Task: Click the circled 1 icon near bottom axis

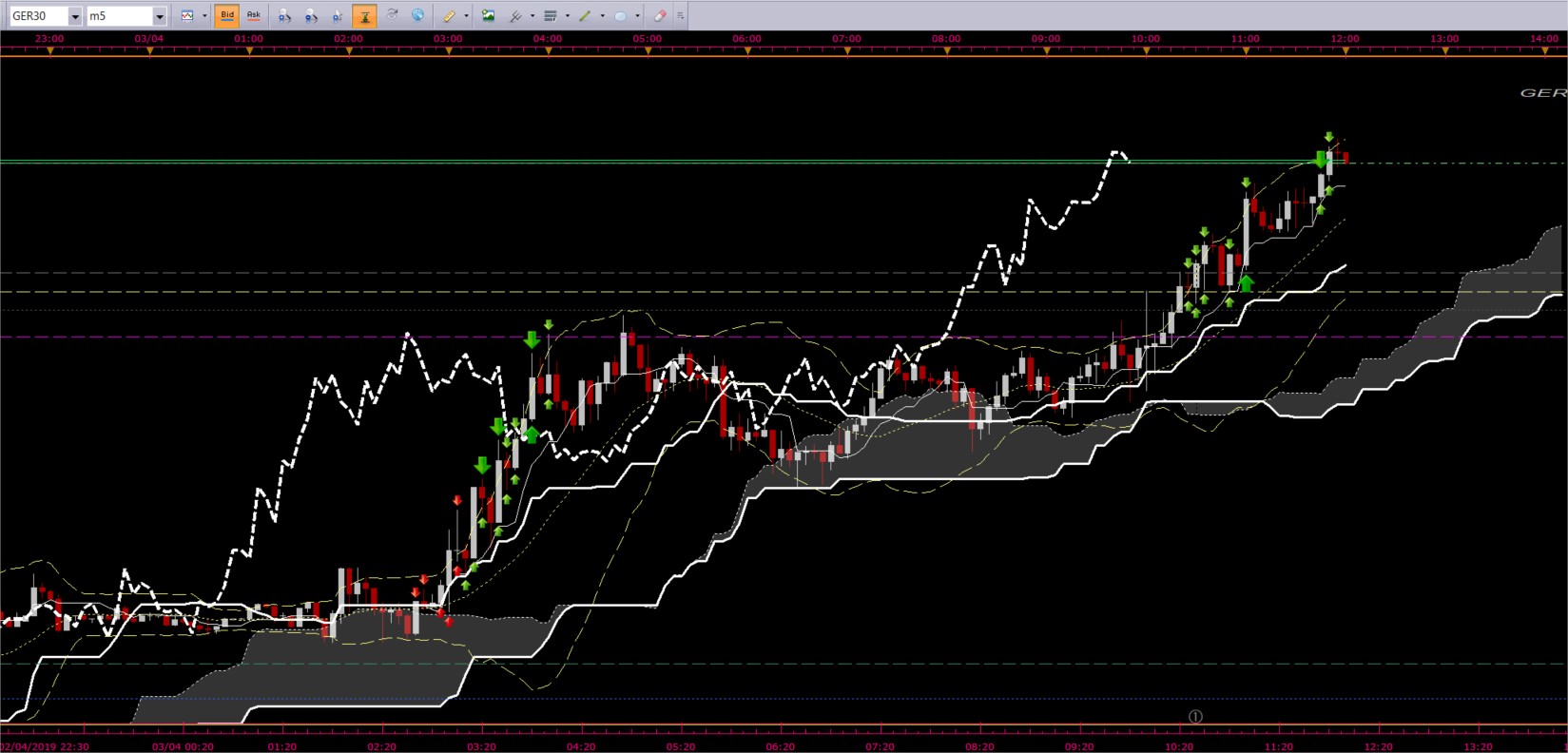Action: (x=1196, y=716)
